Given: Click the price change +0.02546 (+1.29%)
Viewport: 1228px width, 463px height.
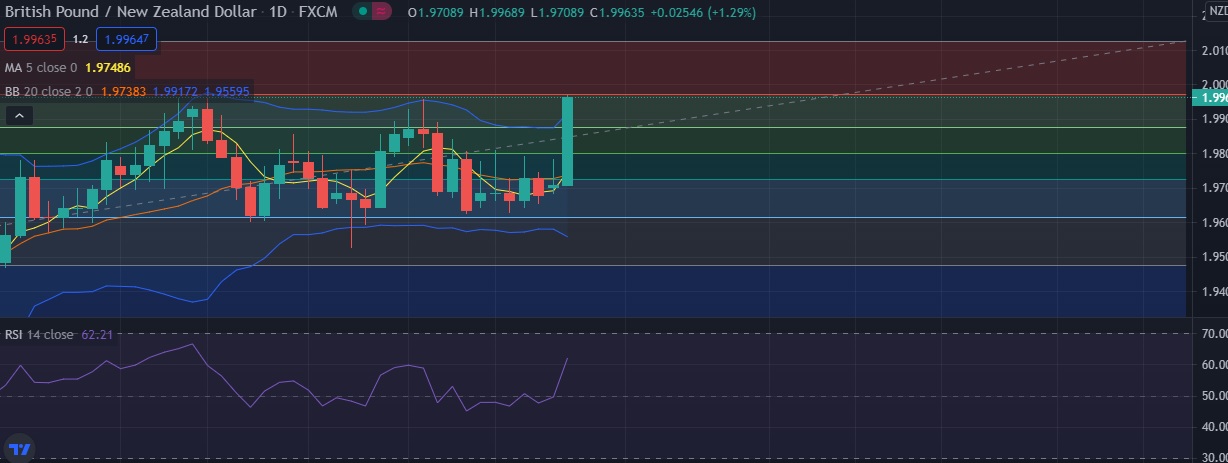Looking at the screenshot, I should click(702, 12).
